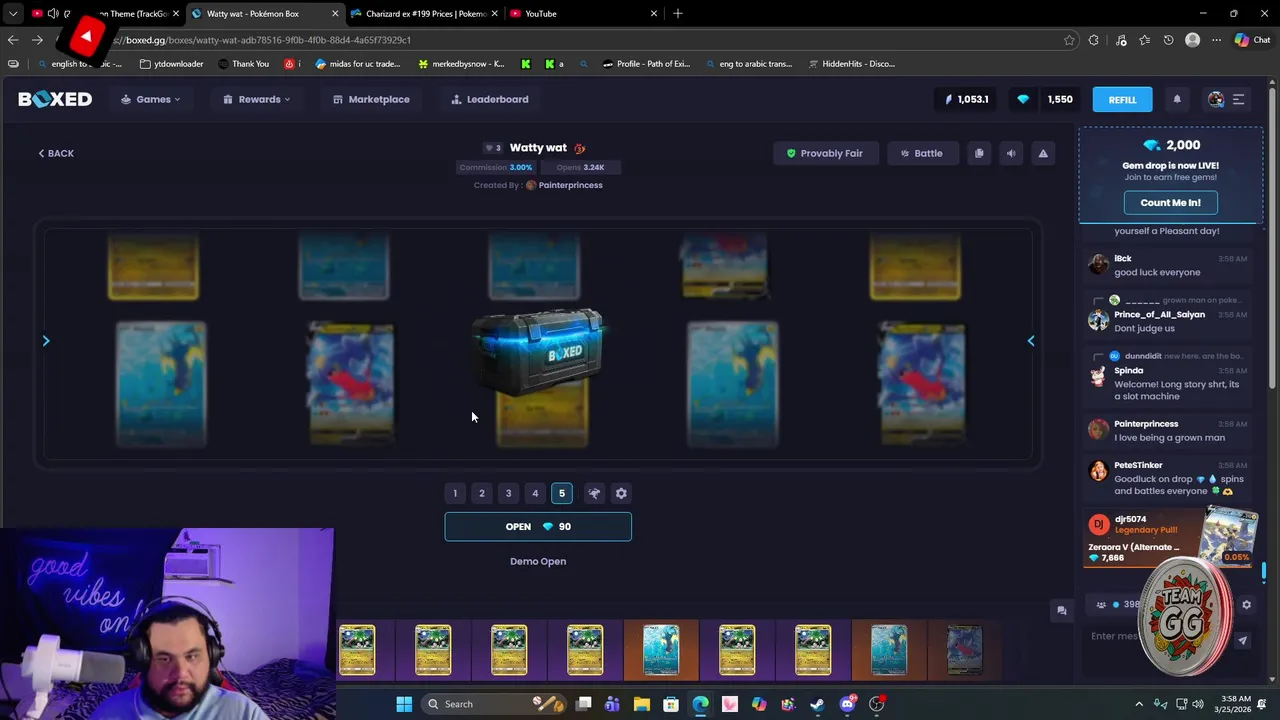Open the profile avatar menu
This screenshot has width=1280, height=720.
coord(1216,99)
